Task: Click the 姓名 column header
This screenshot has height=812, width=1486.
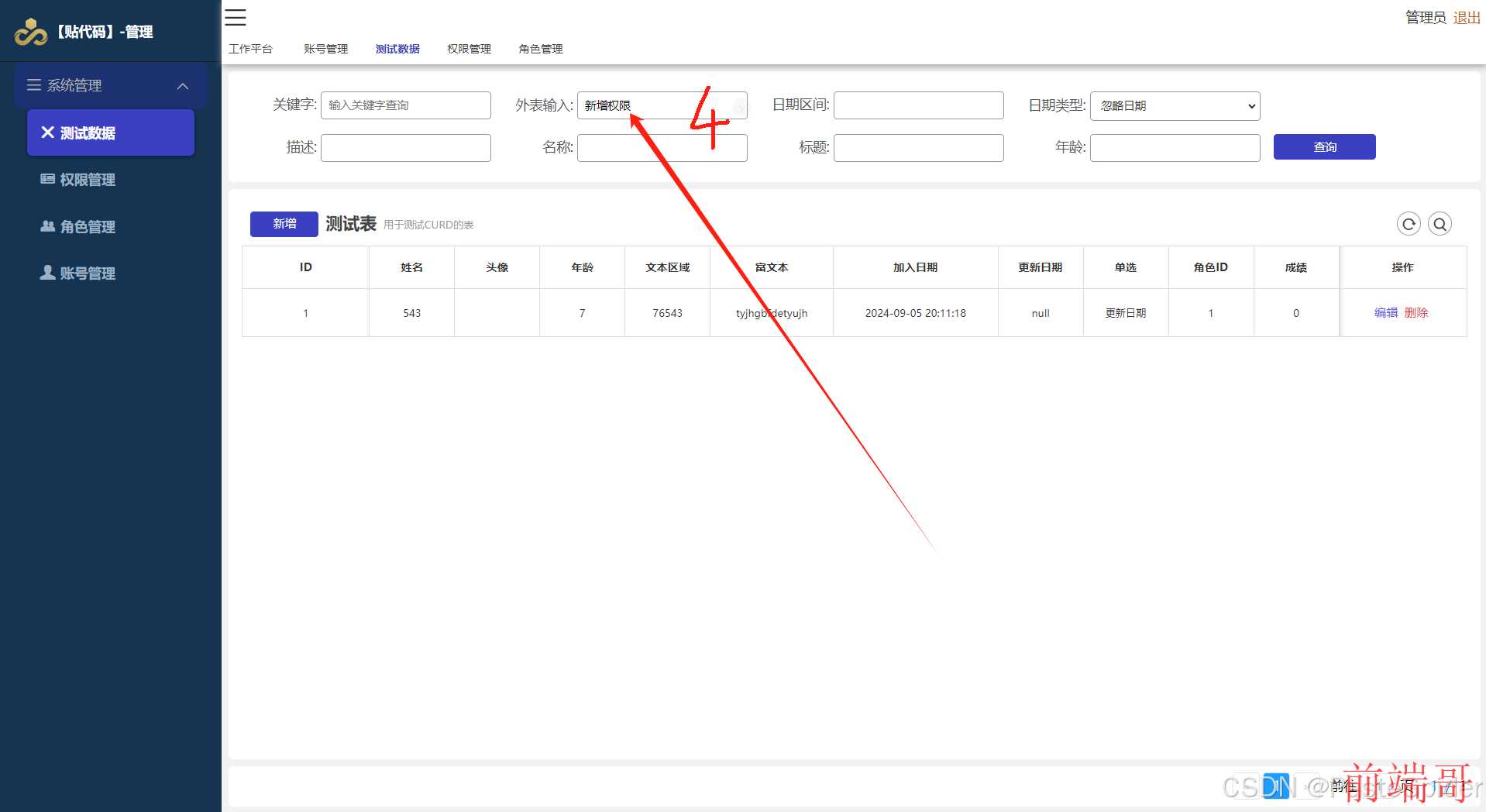Action: (411, 267)
